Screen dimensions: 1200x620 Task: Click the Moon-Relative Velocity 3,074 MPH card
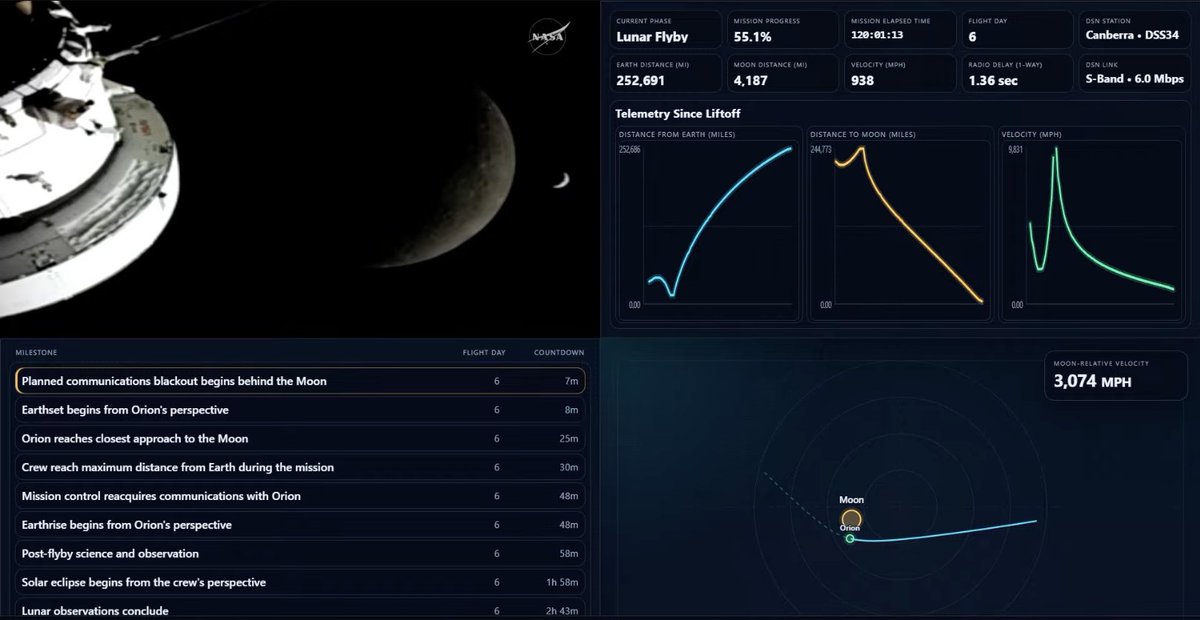click(x=1115, y=375)
